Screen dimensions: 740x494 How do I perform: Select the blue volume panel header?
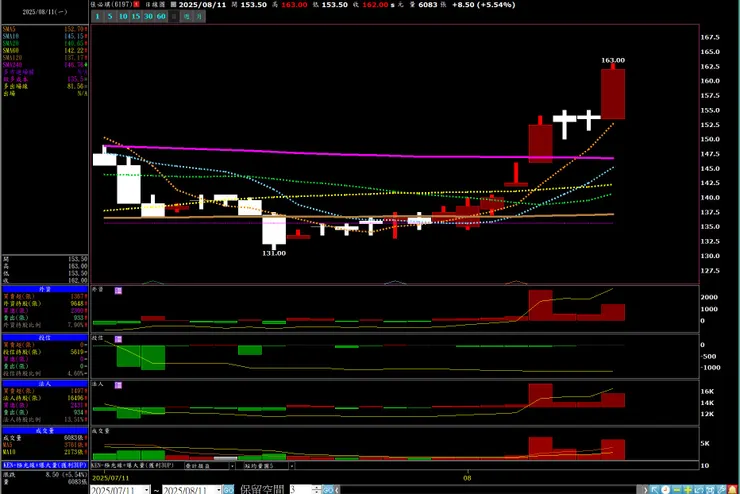[45, 430]
